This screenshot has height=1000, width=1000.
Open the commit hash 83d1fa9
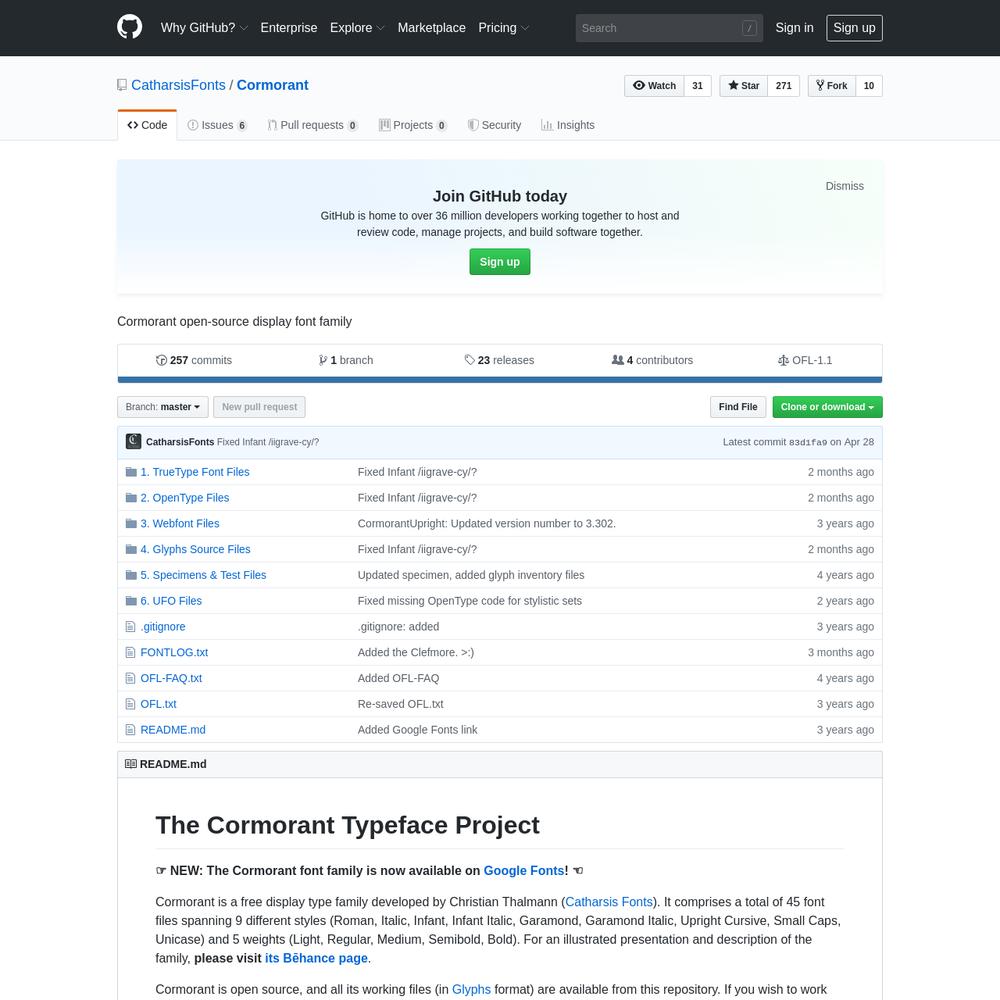coord(807,442)
